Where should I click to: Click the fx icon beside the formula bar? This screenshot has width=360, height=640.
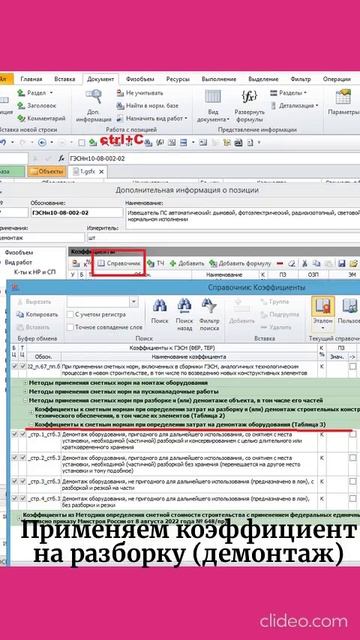pos(61,158)
